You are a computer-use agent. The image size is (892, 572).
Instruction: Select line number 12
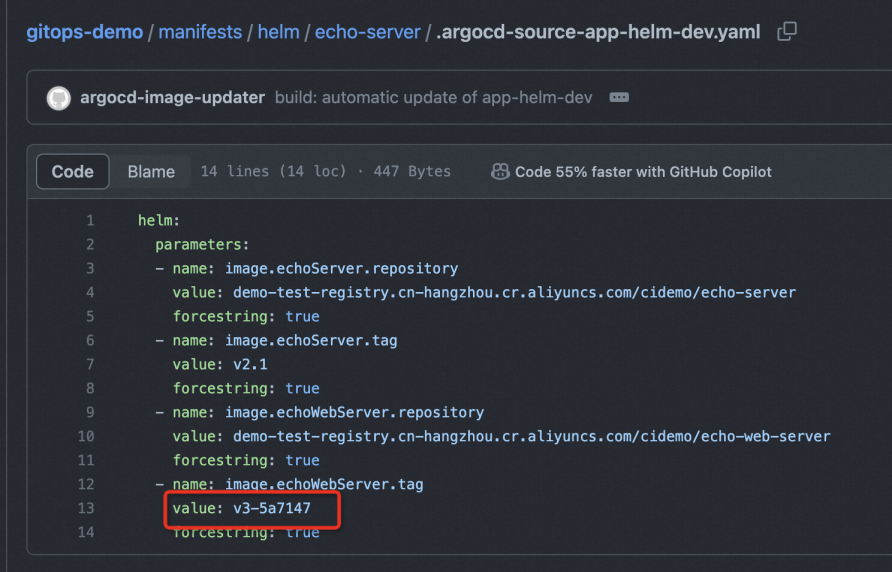(x=86, y=484)
